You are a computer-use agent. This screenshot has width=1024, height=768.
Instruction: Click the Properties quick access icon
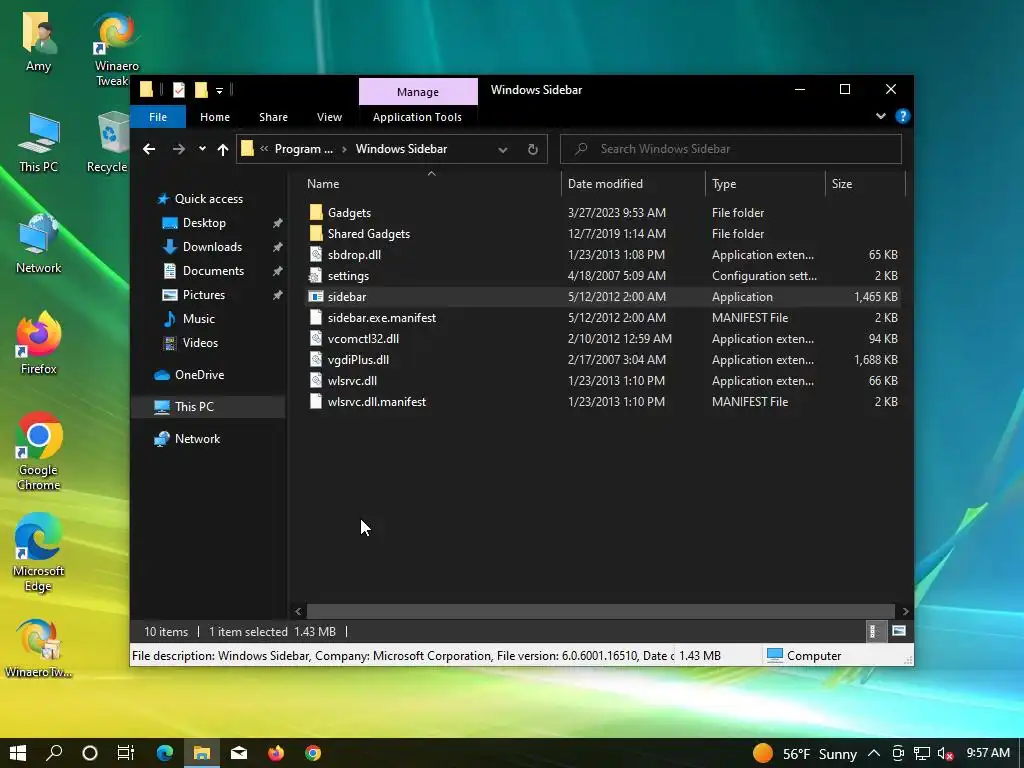pyautogui.click(x=179, y=89)
